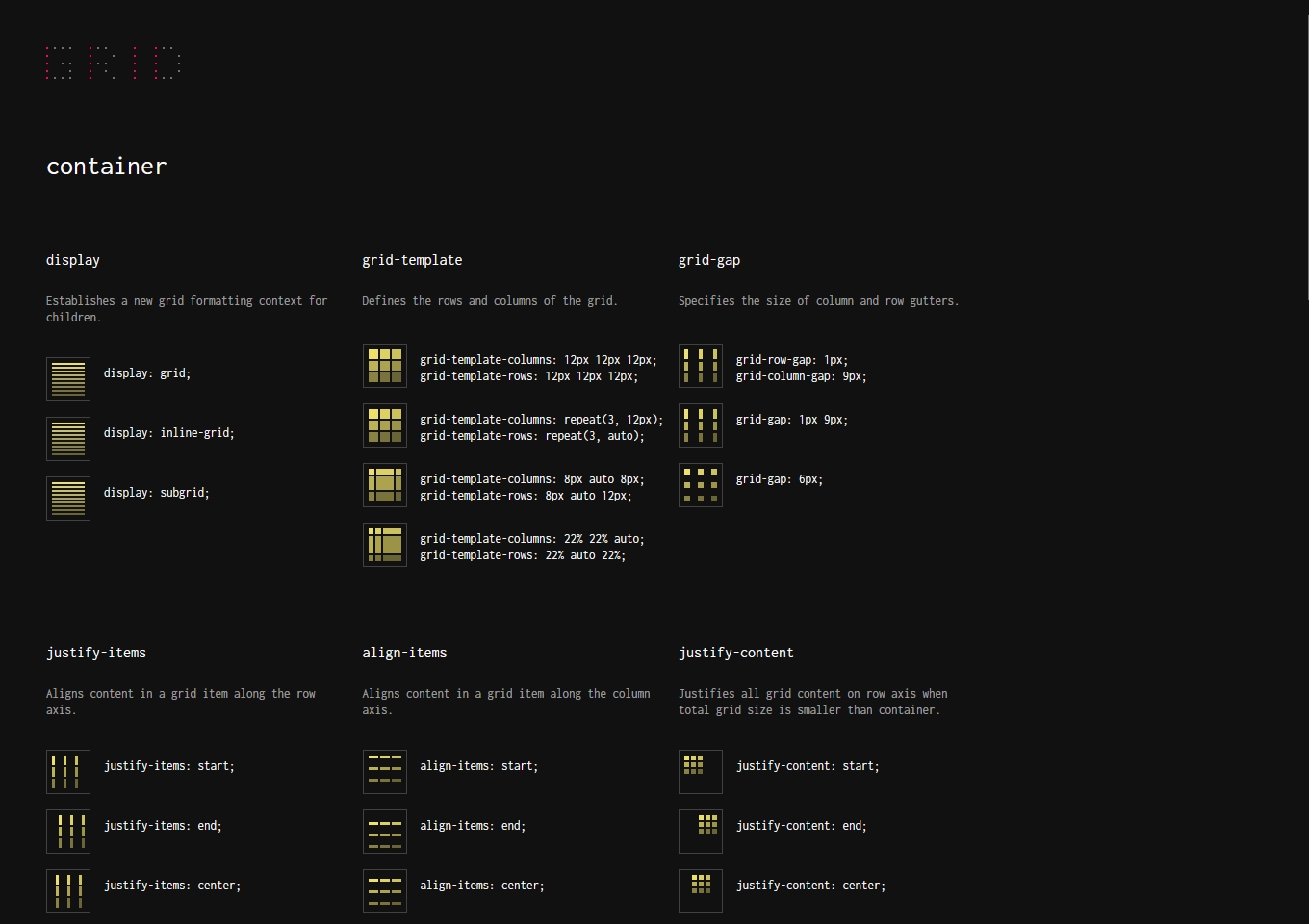Click the justify-content: end icon

click(701, 832)
